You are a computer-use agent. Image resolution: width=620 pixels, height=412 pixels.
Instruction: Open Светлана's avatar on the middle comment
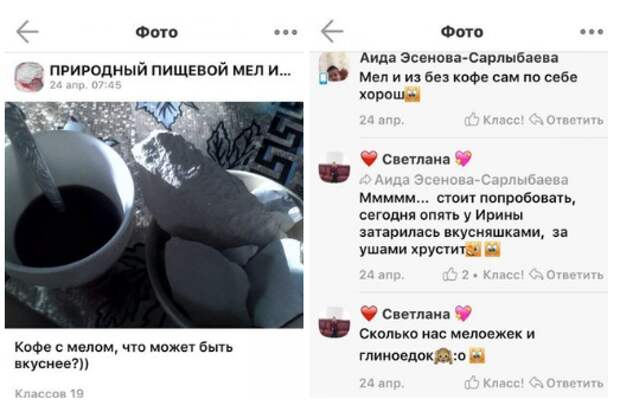(334, 166)
